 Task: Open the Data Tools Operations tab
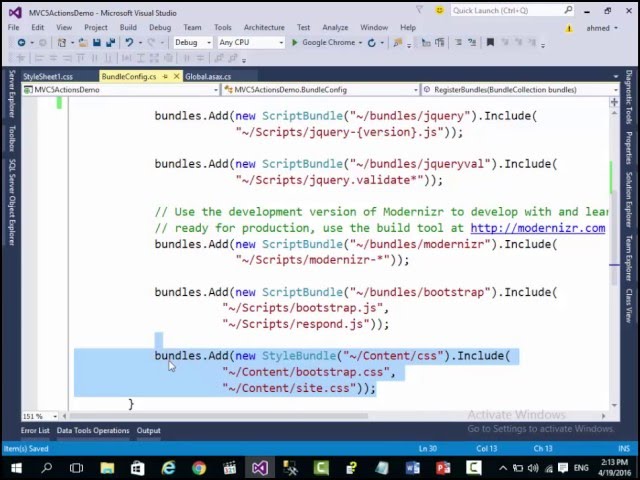[93, 431]
